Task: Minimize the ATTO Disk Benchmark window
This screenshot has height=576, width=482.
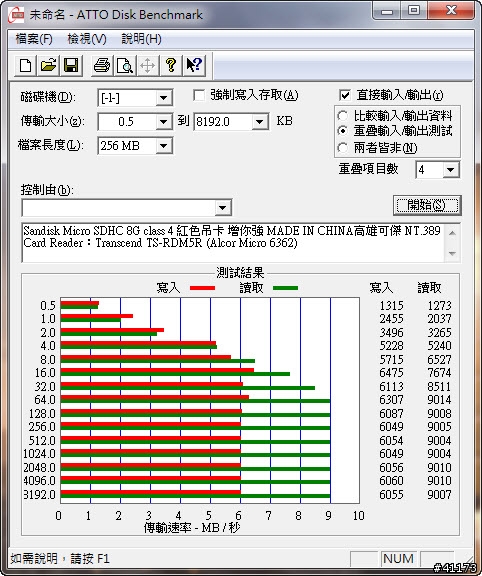Action: [x=387, y=11]
